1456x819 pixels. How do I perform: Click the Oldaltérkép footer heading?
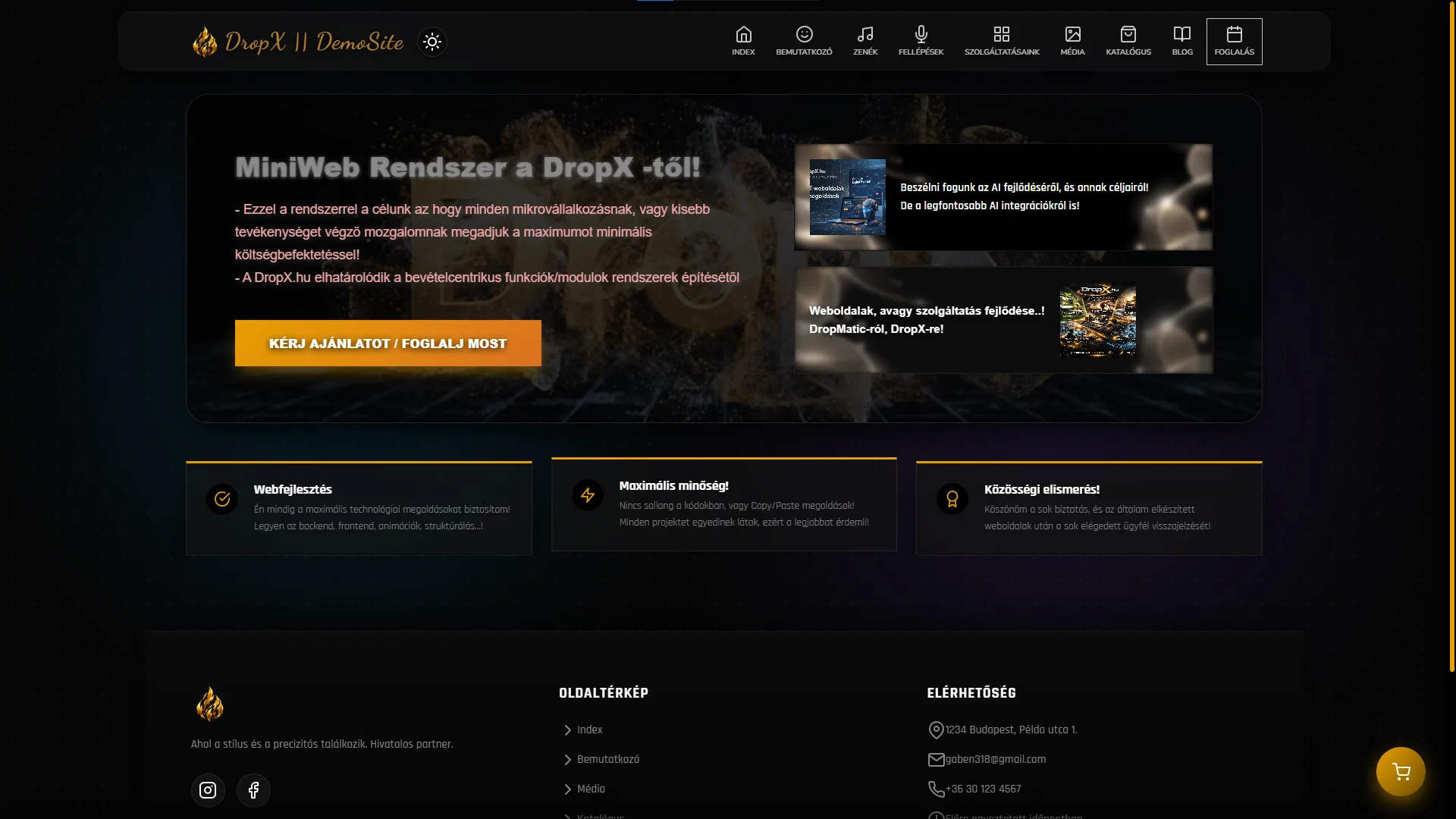pos(604,692)
